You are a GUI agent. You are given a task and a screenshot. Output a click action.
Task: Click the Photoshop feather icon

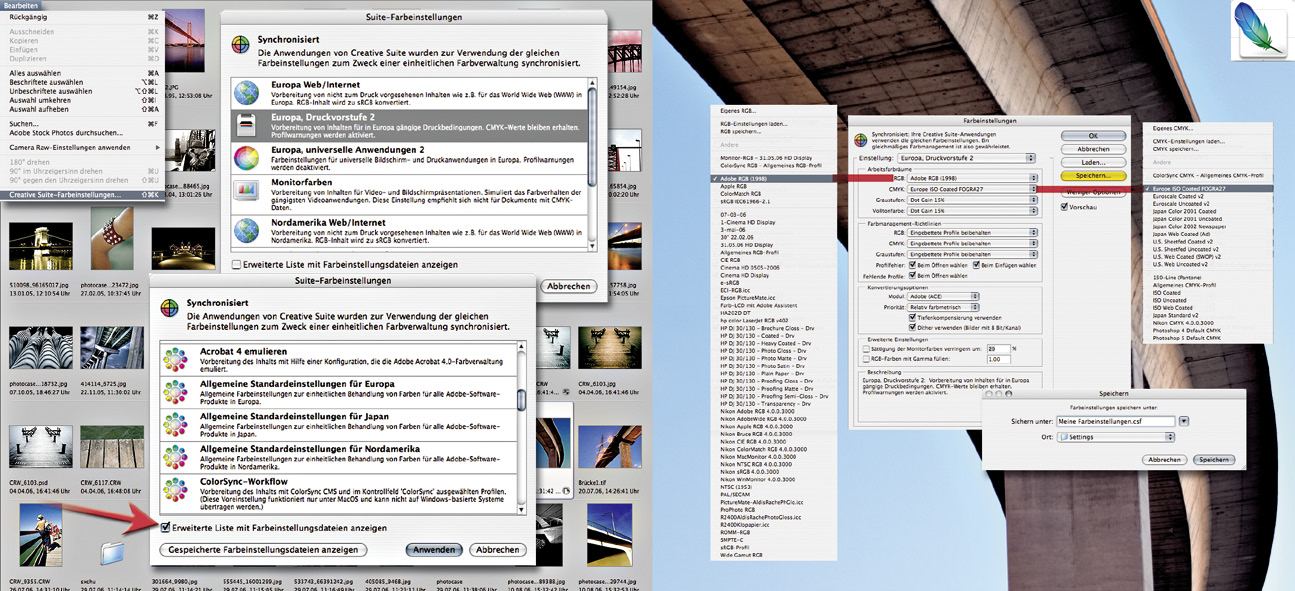pos(1261,31)
